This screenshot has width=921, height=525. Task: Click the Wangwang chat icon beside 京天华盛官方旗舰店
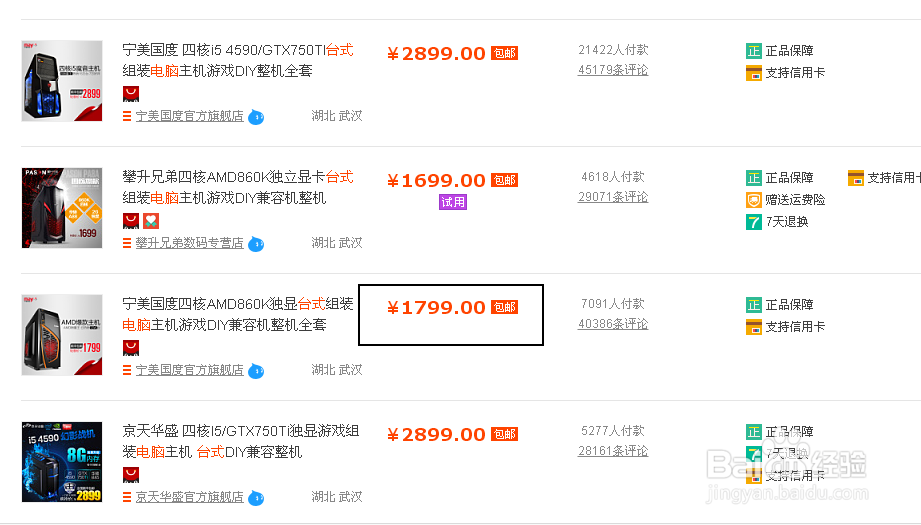pos(256,497)
